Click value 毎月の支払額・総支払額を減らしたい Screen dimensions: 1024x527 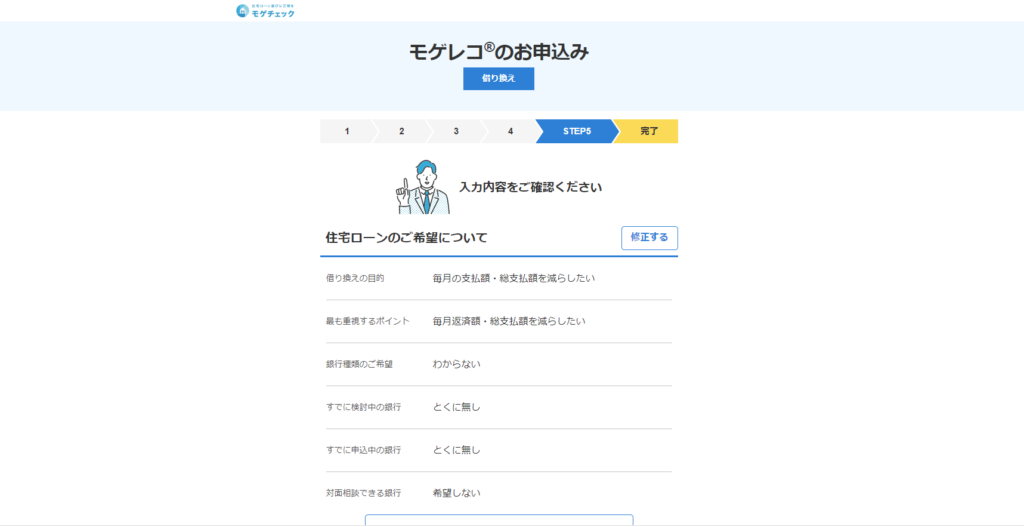coord(514,278)
